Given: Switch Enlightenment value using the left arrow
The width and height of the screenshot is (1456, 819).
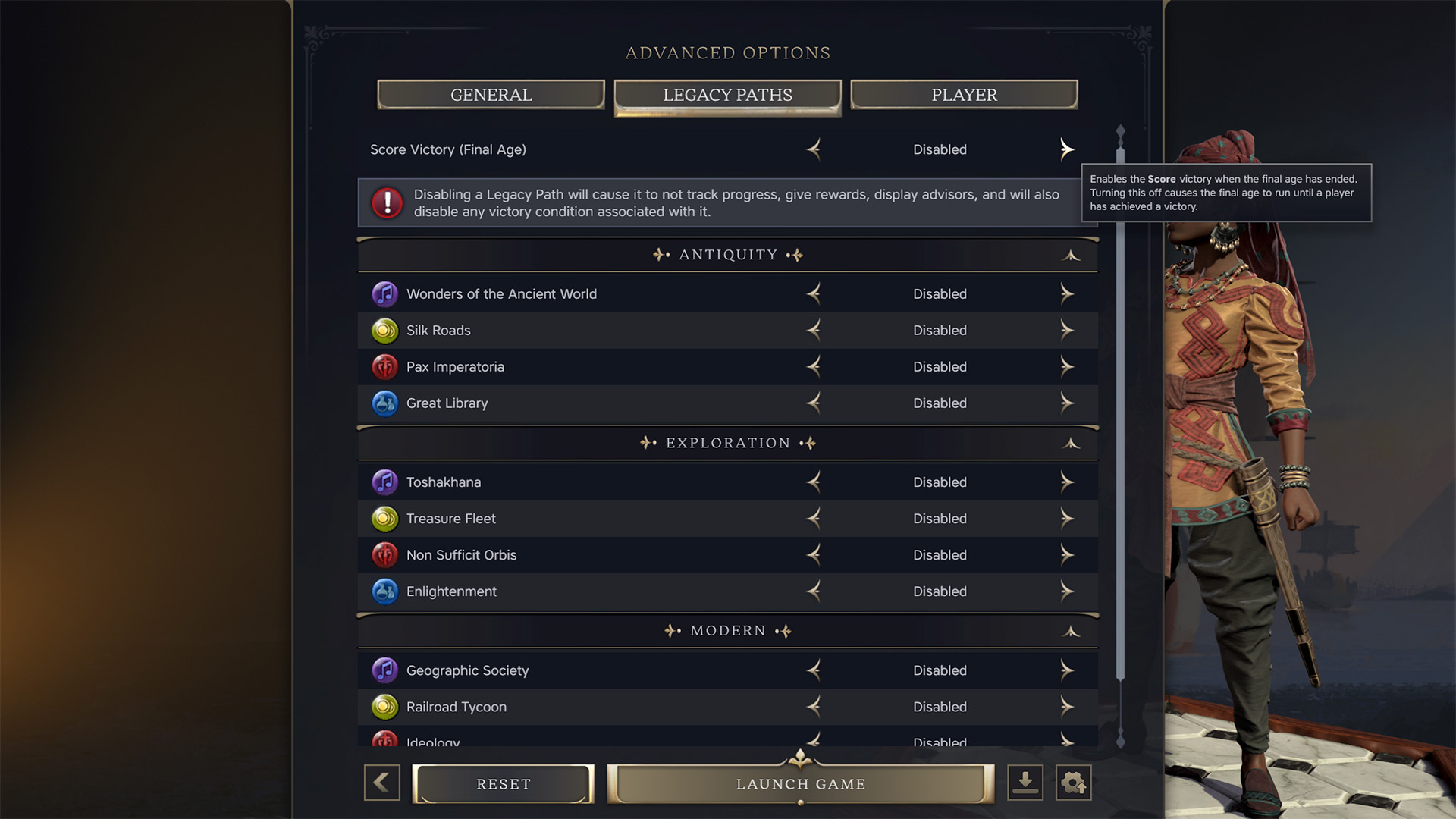Looking at the screenshot, I should pos(814,591).
